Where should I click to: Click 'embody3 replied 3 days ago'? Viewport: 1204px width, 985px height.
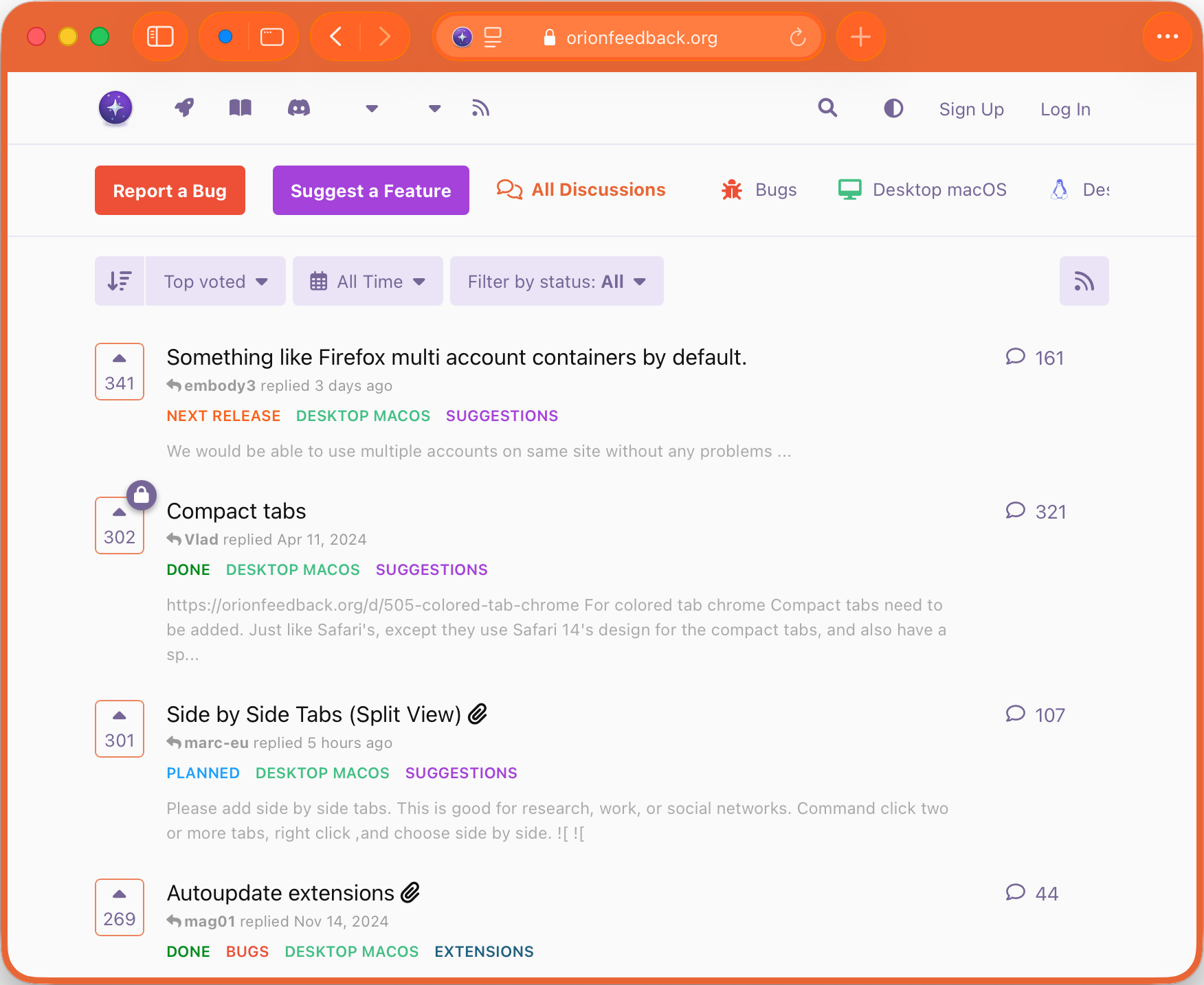pos(280,385)
